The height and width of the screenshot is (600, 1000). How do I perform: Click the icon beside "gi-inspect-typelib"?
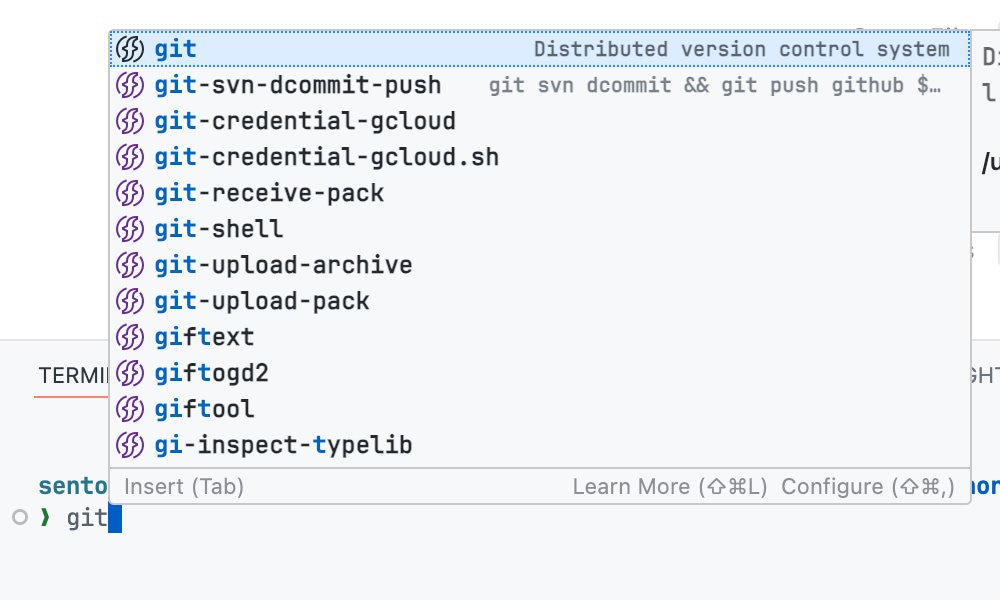click(x=130, y=445)
